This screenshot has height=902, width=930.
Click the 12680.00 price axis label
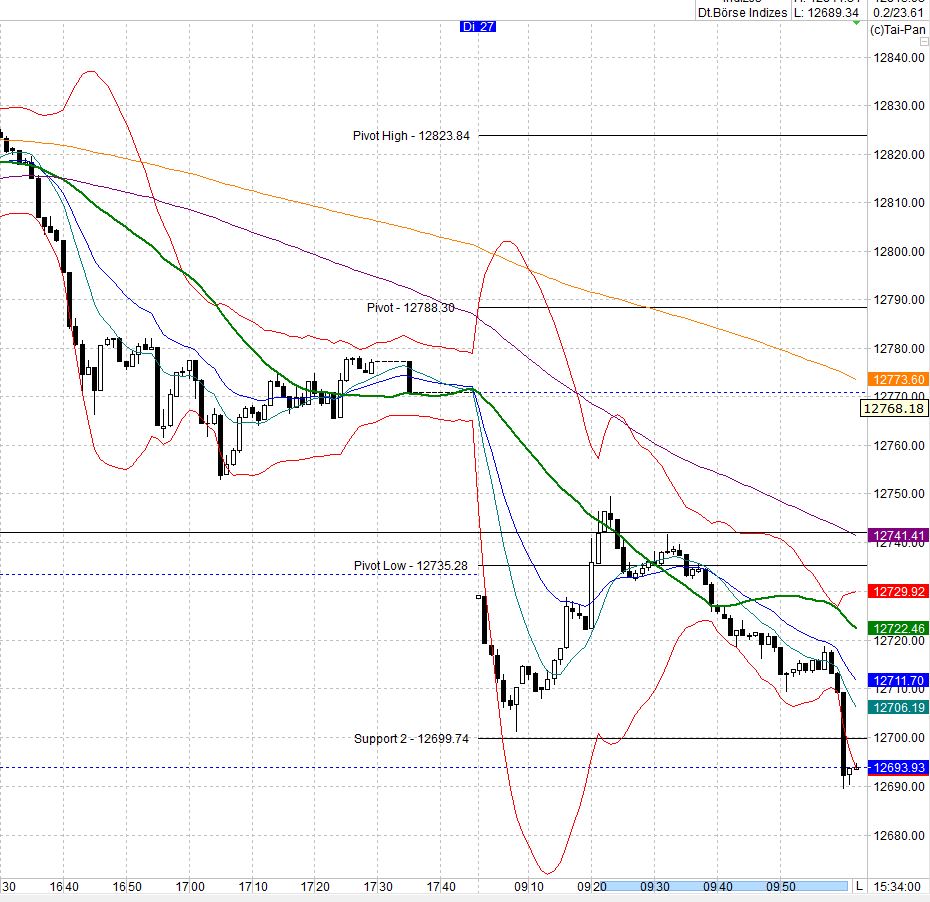tap(899, 836)
